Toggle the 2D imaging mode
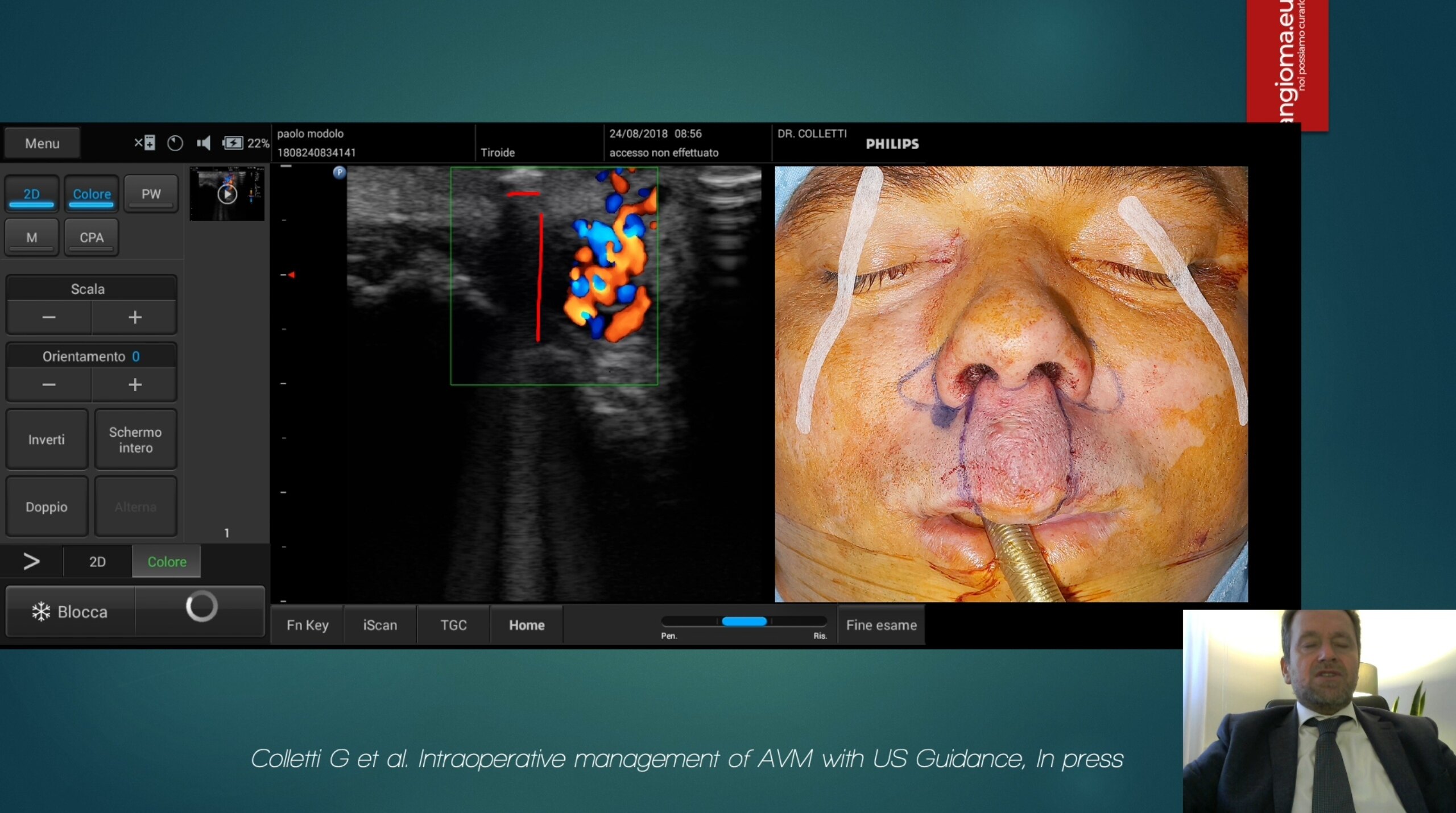Screen dimensions: 1456x813 (32, 194)
